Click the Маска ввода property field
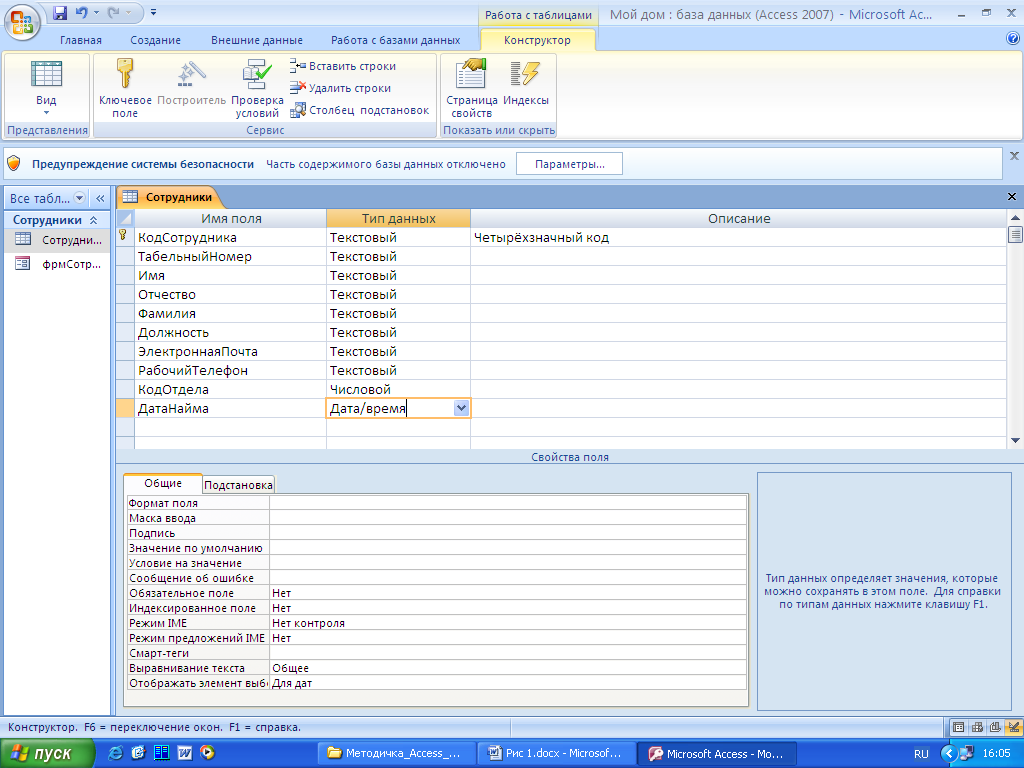This screenshot has height=768, width=1024. [x=507, y=518]
